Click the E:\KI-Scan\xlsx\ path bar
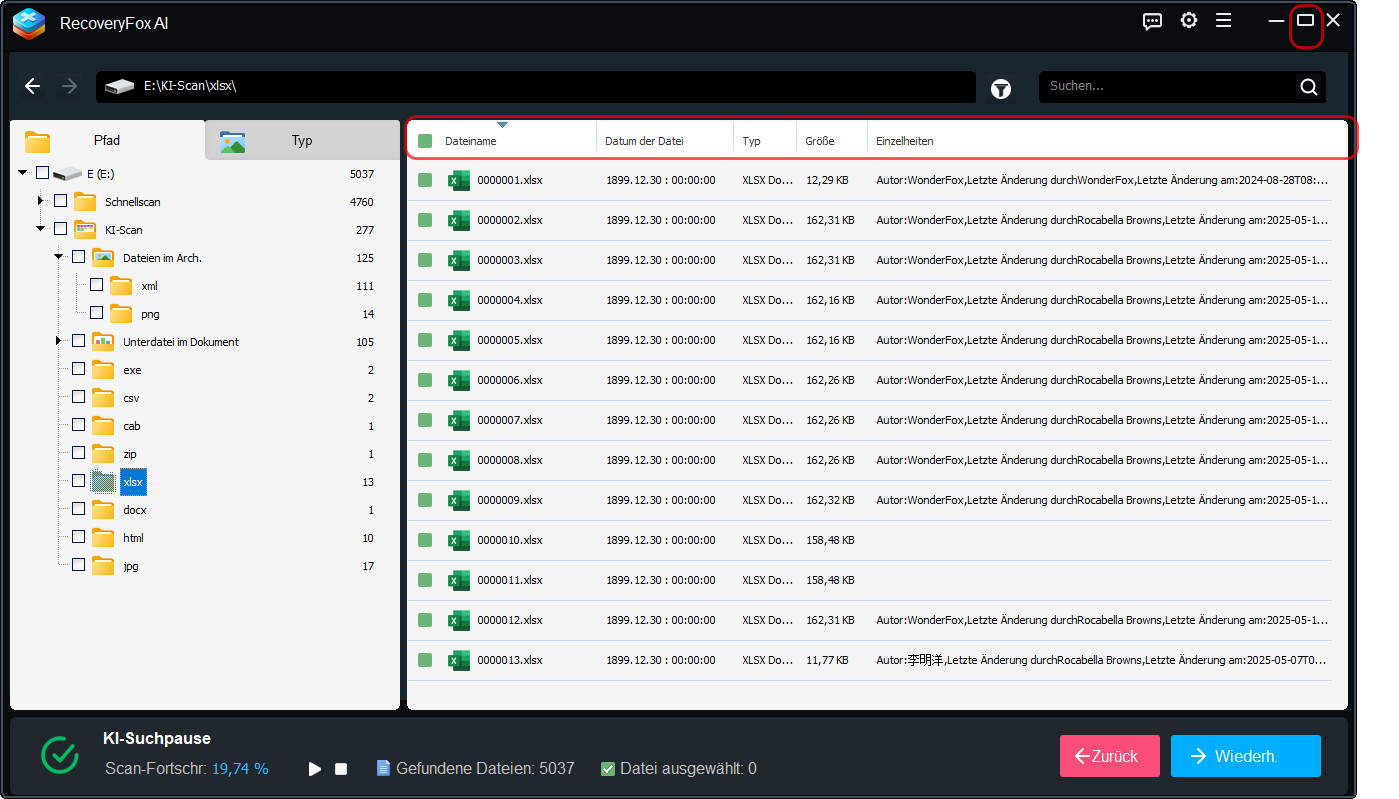Image resolution: width=1399 pixels, height=799 pixels. point(536,87)
